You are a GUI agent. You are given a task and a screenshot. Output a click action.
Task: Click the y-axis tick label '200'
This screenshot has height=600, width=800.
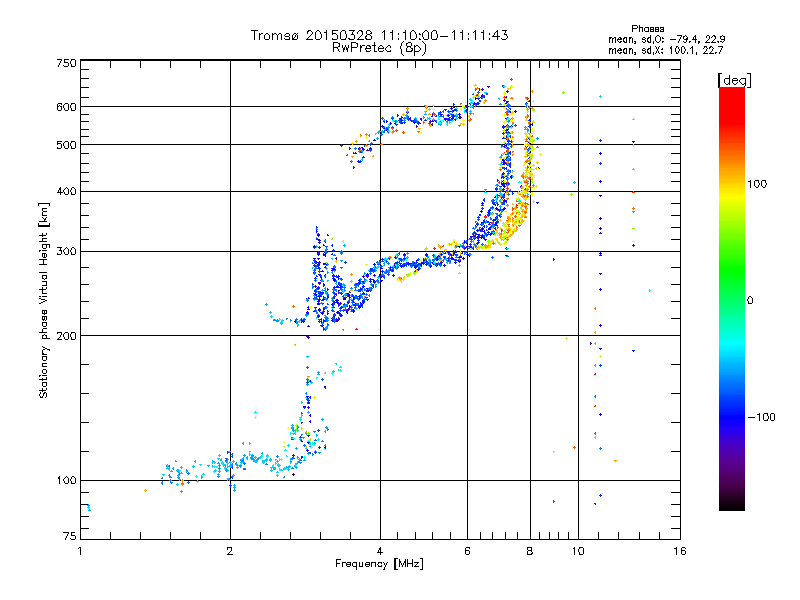tap(66, 336)
